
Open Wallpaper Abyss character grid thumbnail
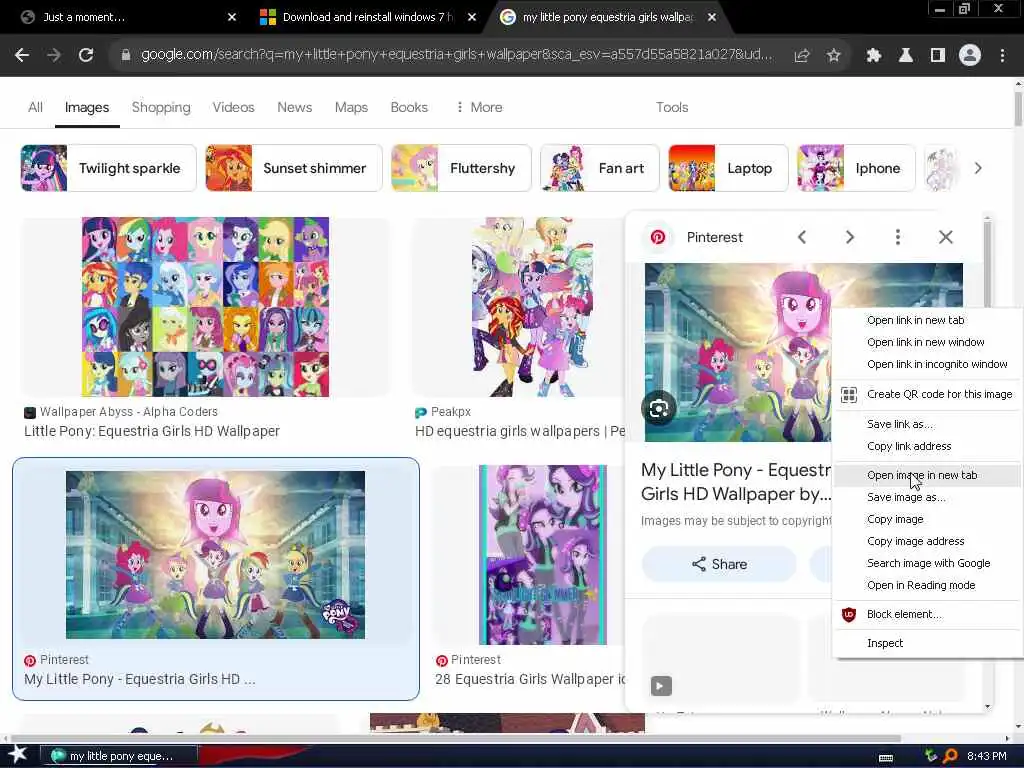pos(205,307)
